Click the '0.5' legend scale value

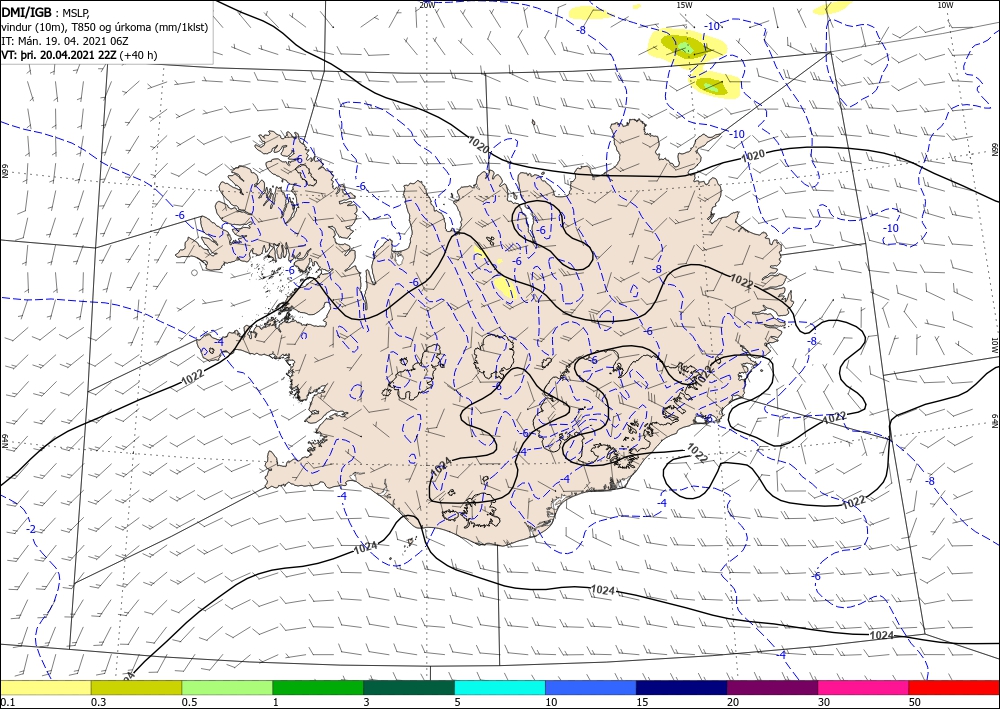tap(188, 702)
